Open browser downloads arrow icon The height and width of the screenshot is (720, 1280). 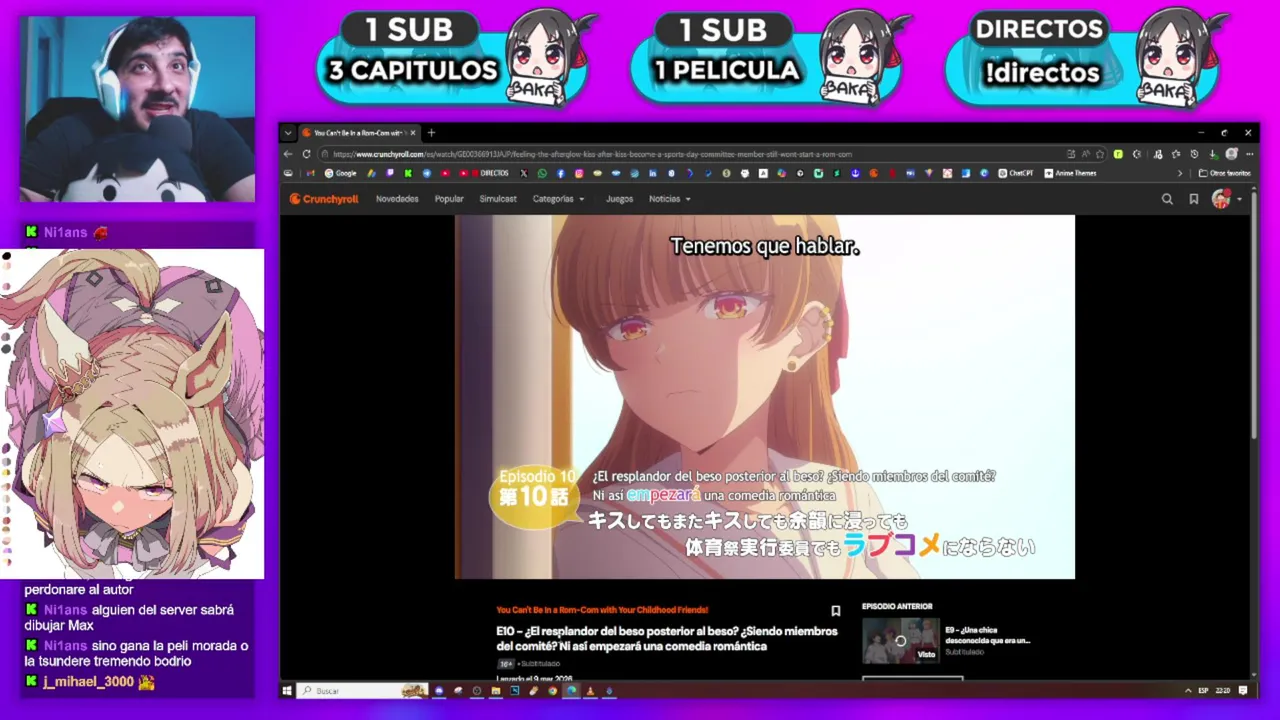click(1213, 154)
